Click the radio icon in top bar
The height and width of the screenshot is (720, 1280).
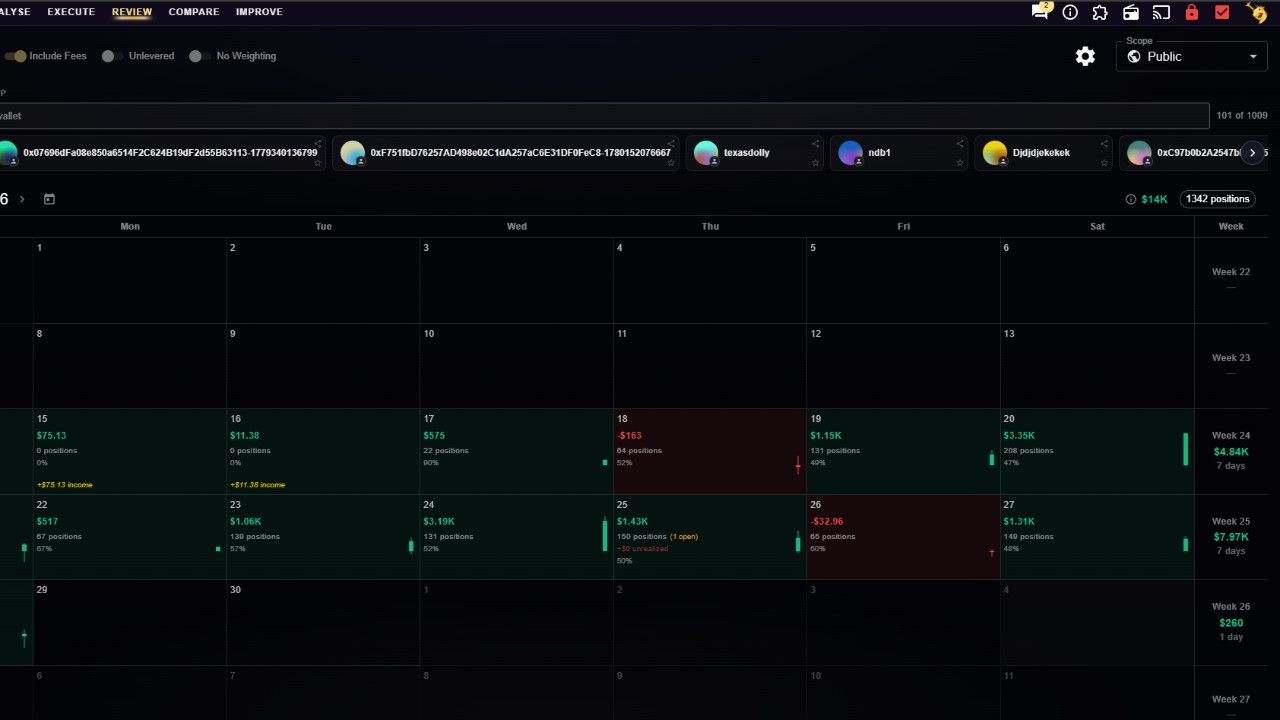pyautogui.click(x=1131, y=12)
